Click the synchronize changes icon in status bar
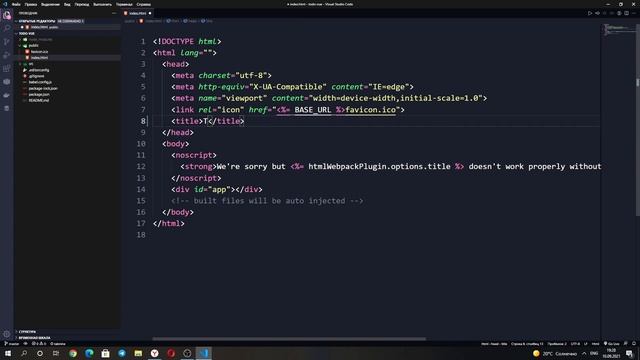The width and height of the screenshot is (640, 360). point(25,344)
